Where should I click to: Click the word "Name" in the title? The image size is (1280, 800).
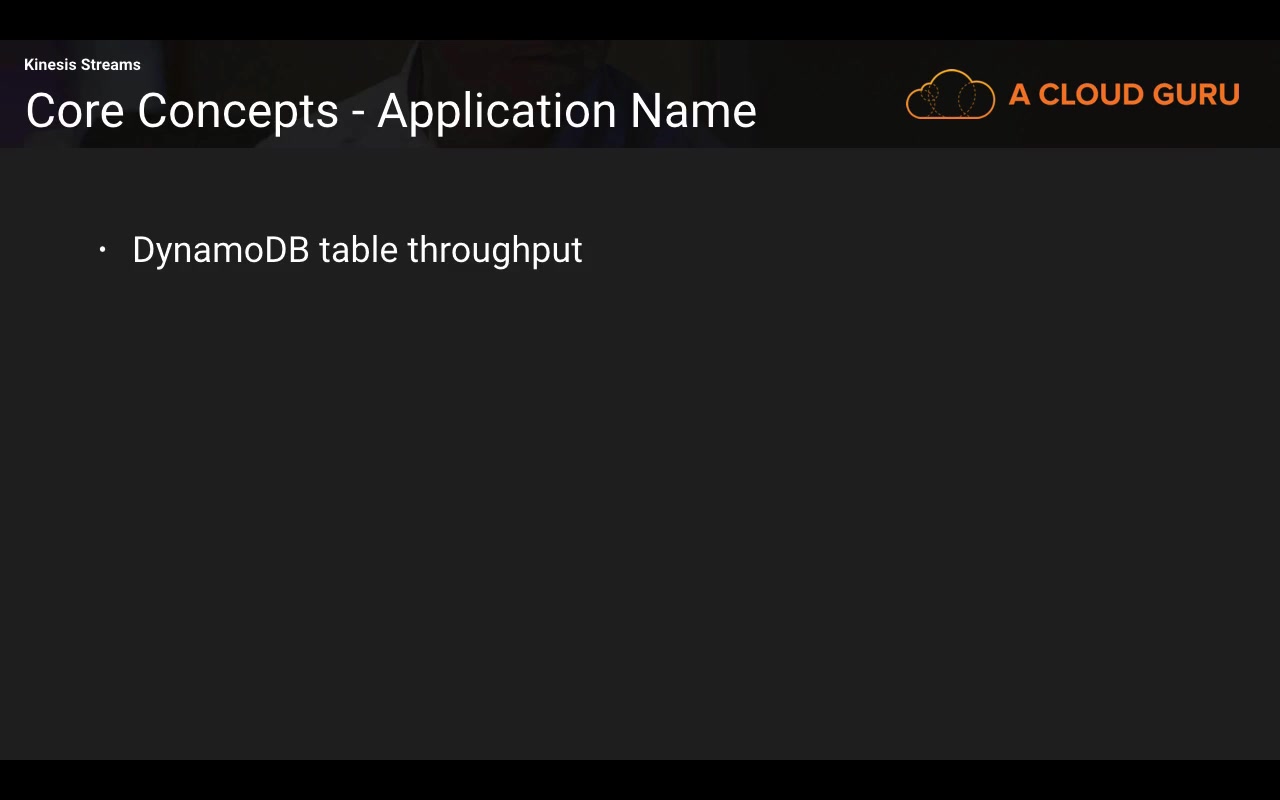tap(693, 110)
